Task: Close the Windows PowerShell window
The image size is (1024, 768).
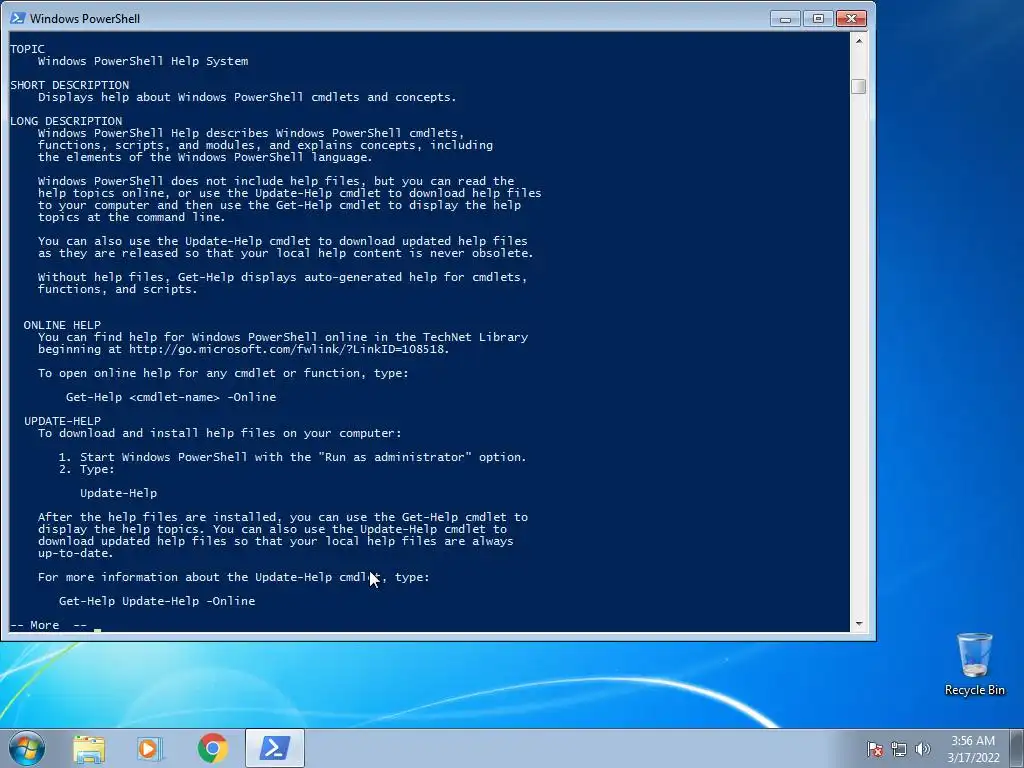Action: [x=851, y=19]
